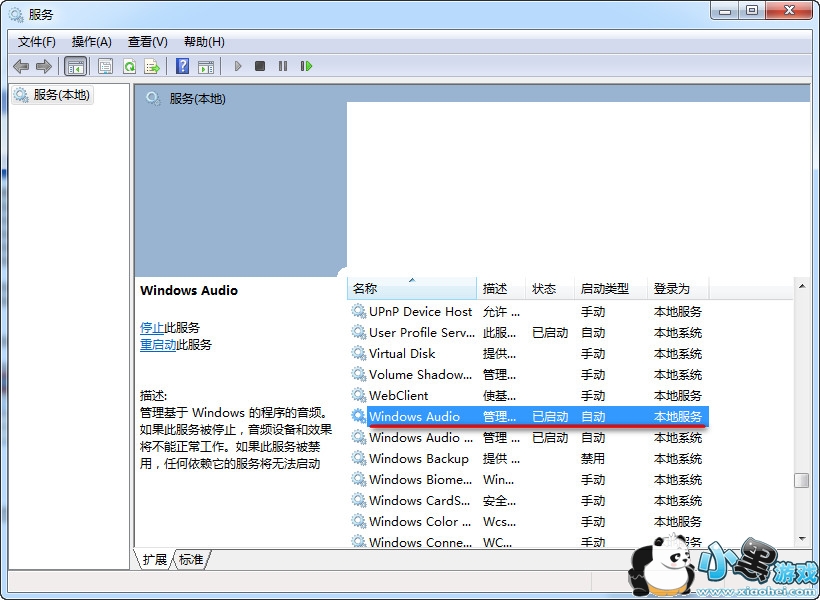The height and width of the screenshot is (600, 820).
Task: Click the 停止 link to stop the service
Action: point(152,327)
